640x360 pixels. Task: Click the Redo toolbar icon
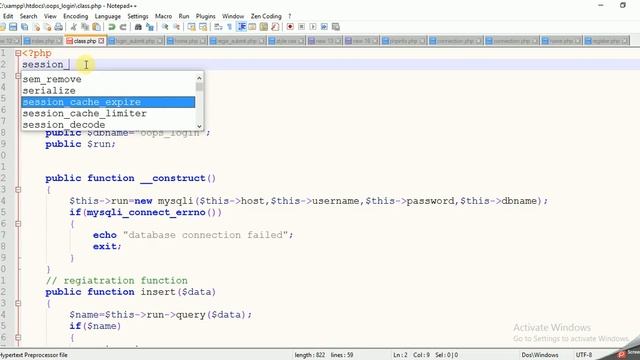(x=122, y=27)
